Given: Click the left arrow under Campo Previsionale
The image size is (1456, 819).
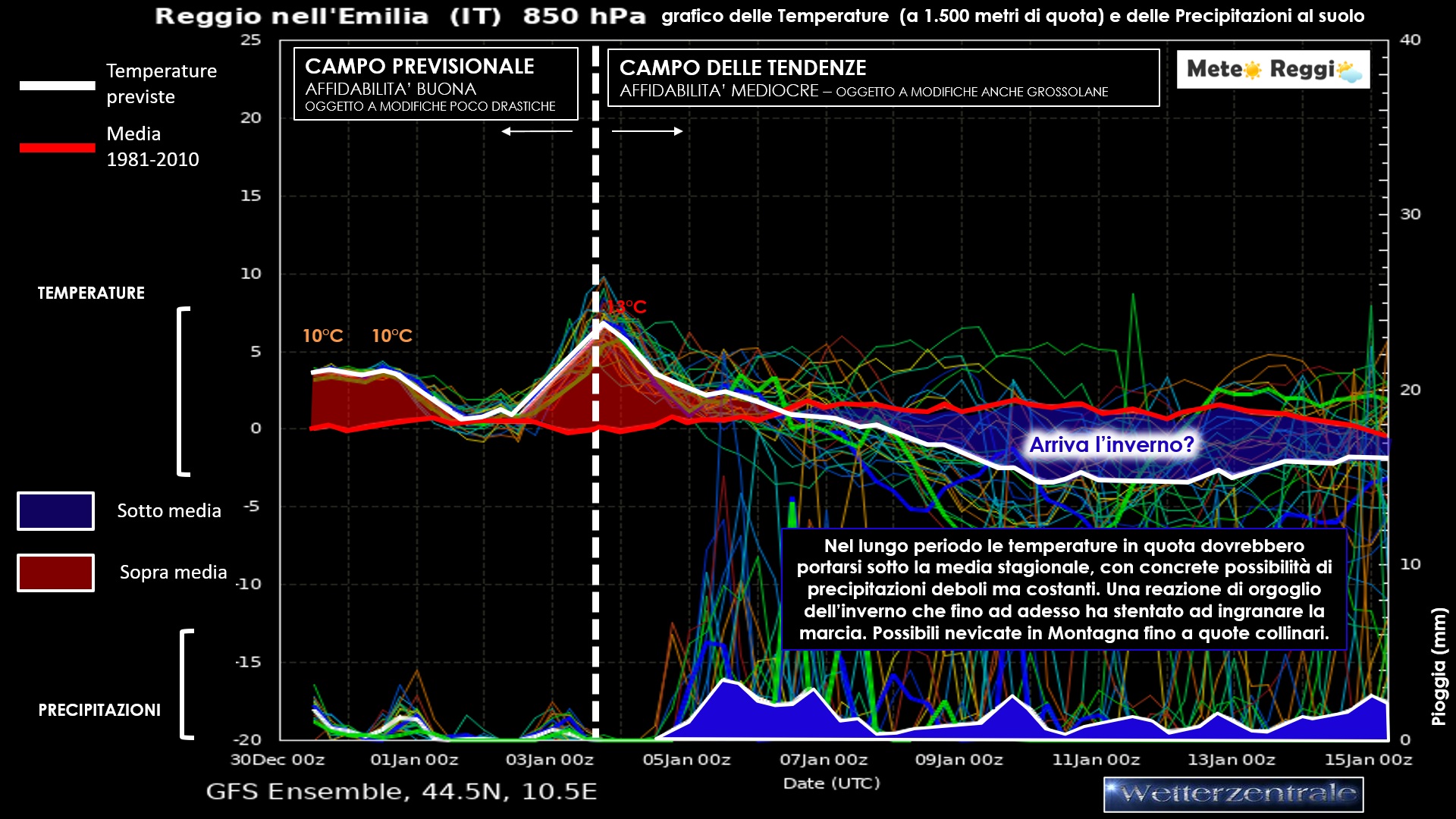Looking at the screenshot, I should [537, 131].
